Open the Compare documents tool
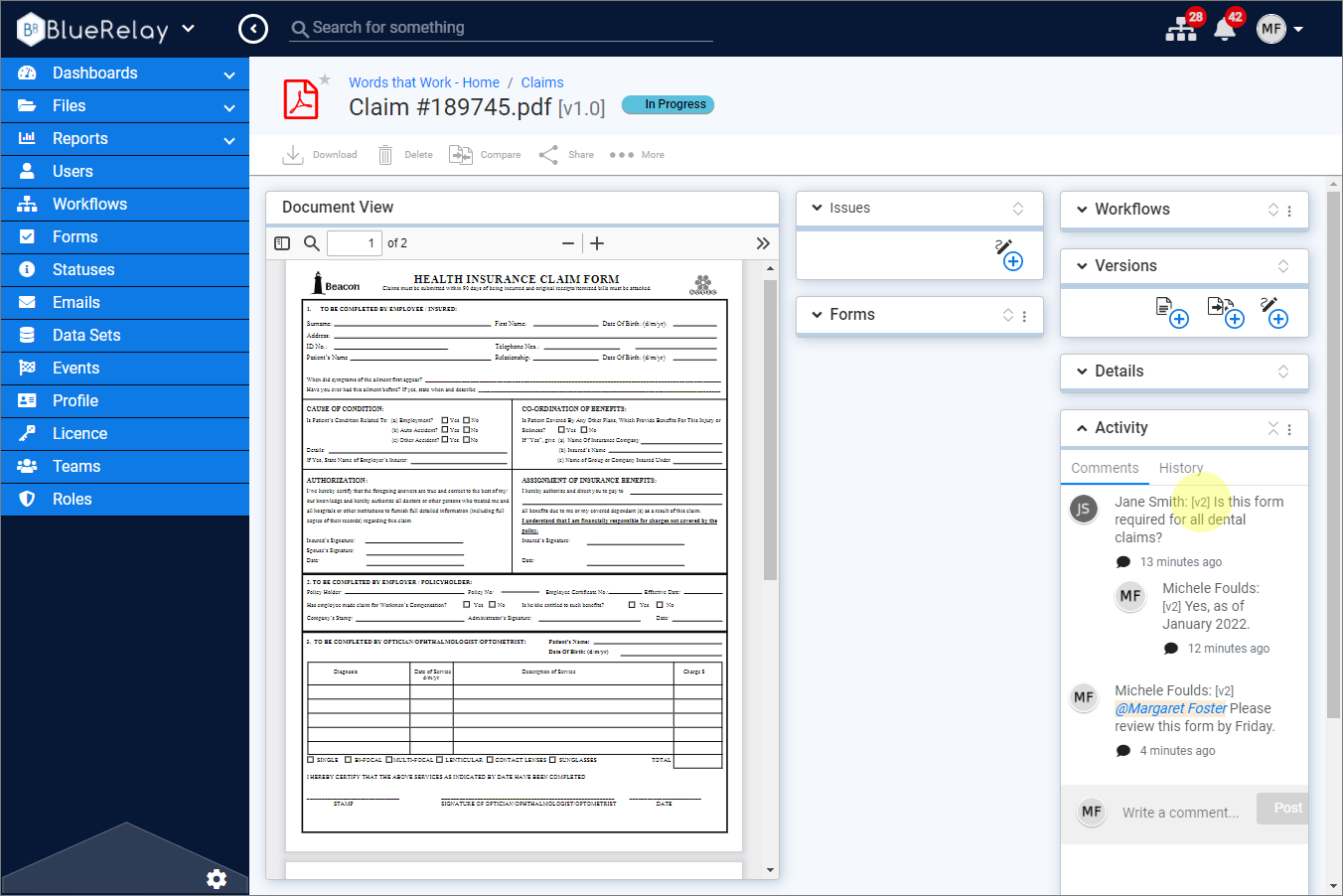The width and height of the screenshot is (1343, 896). 485,155
